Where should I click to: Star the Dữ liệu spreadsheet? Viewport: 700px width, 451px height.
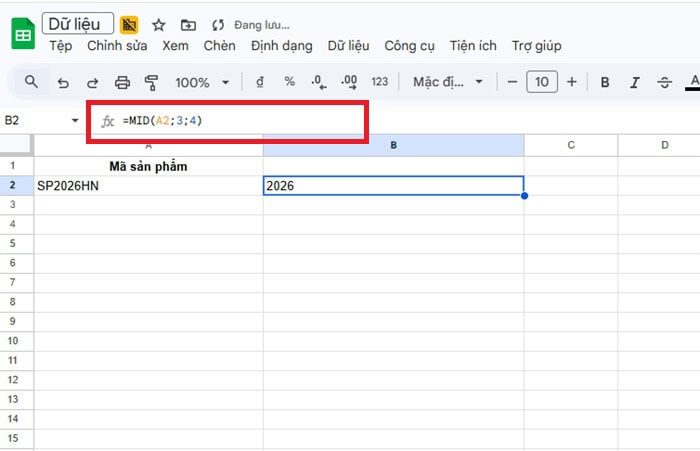[x=158, y=24]
